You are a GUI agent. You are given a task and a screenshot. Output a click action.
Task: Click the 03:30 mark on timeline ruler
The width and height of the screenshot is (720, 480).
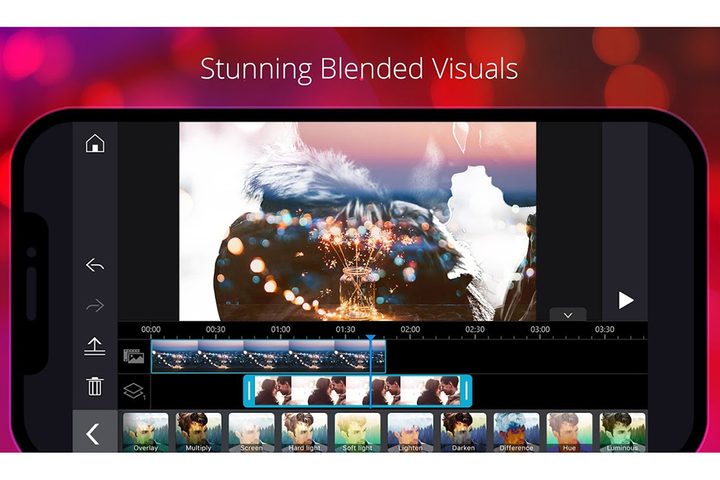tap(605, 329)
